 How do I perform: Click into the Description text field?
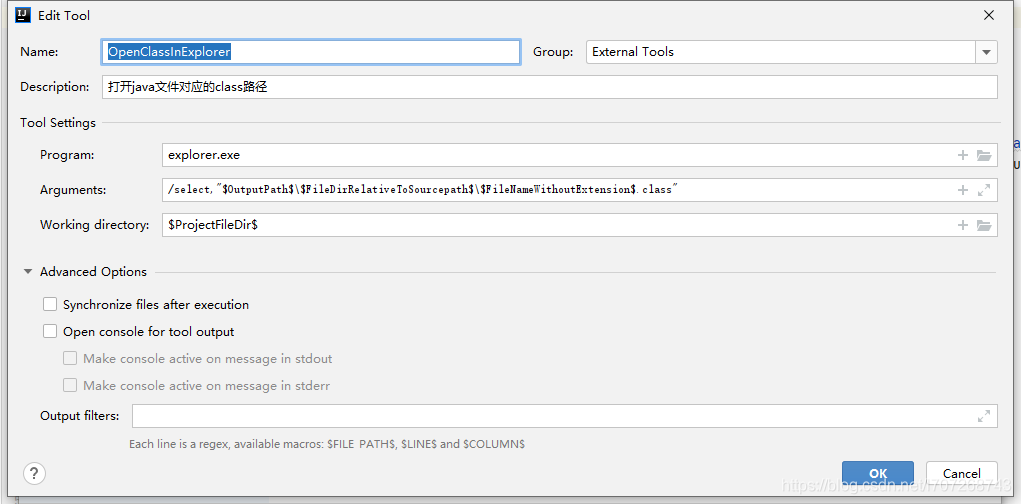(550, 87)
